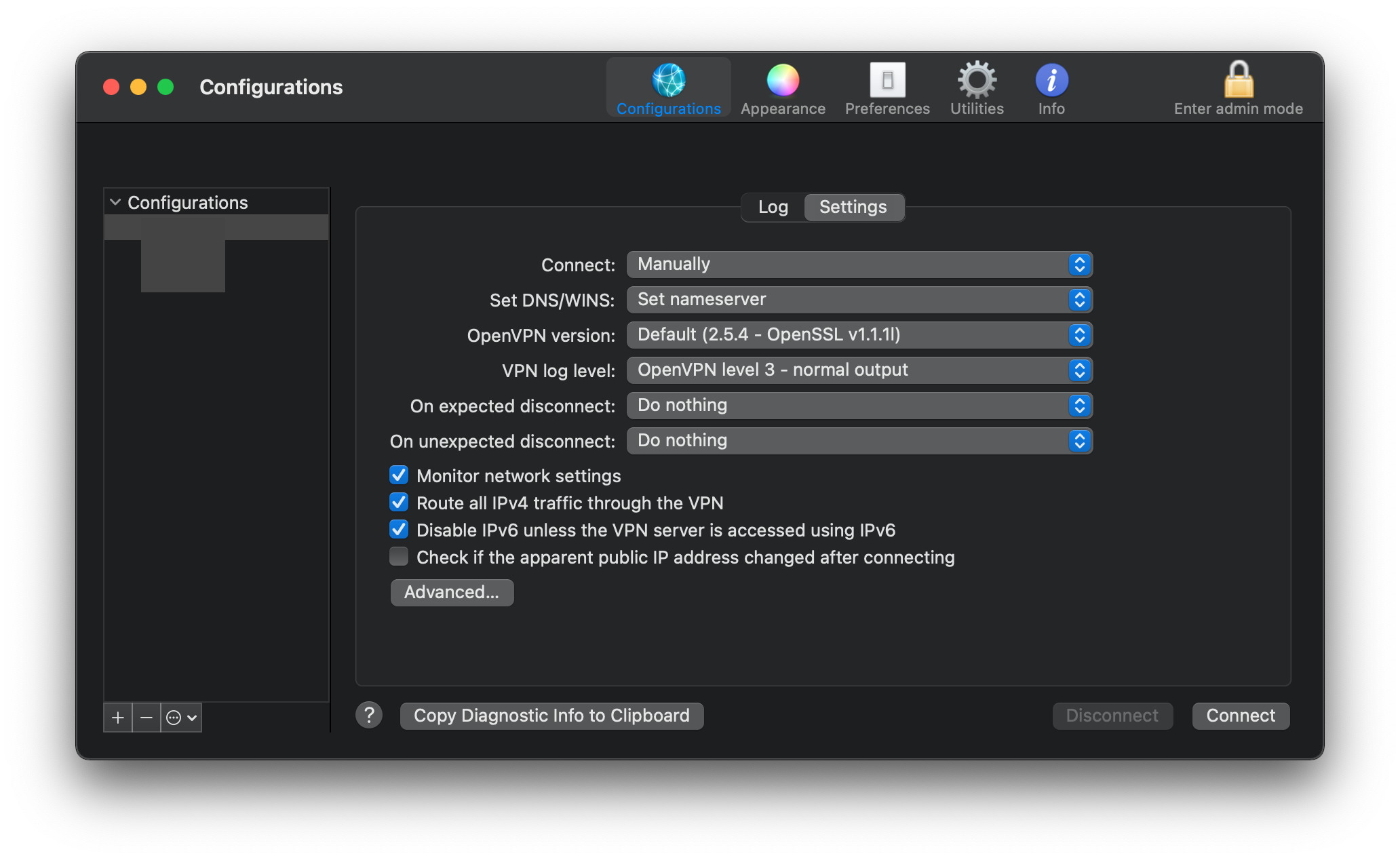The height and width of the screenshot is (860, 1400).
Task: Click the question mark help button
Action: click(x=369, y=715)
